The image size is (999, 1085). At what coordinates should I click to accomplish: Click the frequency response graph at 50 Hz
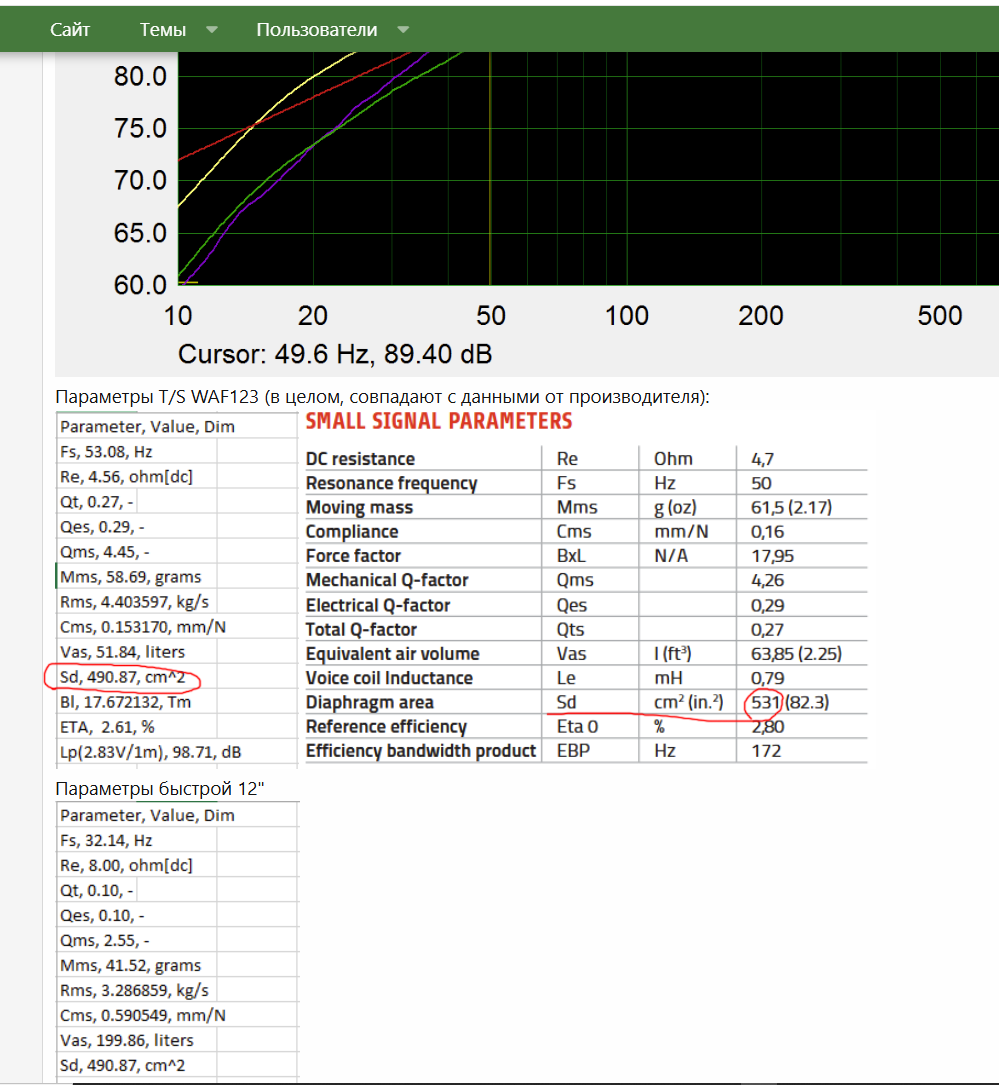click(490, 170)
